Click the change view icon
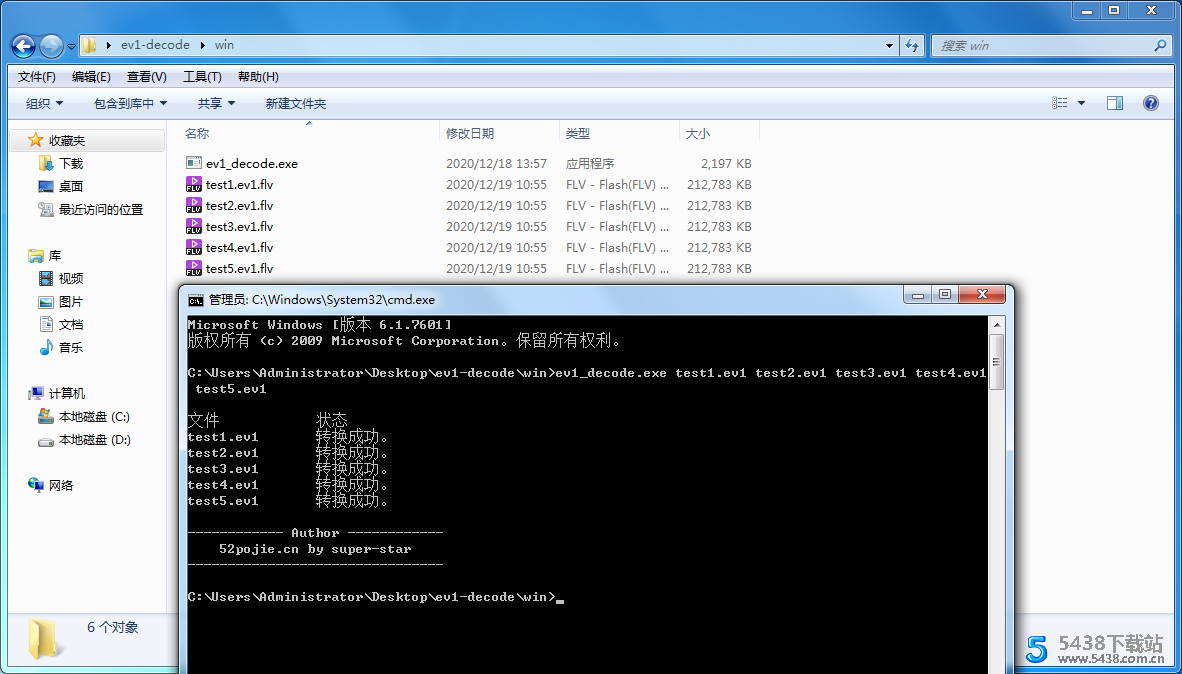Viewport: 1182px width, 674px height. tap(1060, 103)
